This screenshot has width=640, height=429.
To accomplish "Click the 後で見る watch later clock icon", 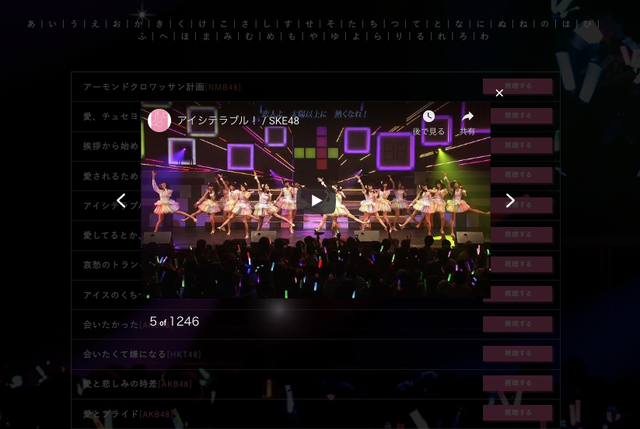I will coord(428,117).
